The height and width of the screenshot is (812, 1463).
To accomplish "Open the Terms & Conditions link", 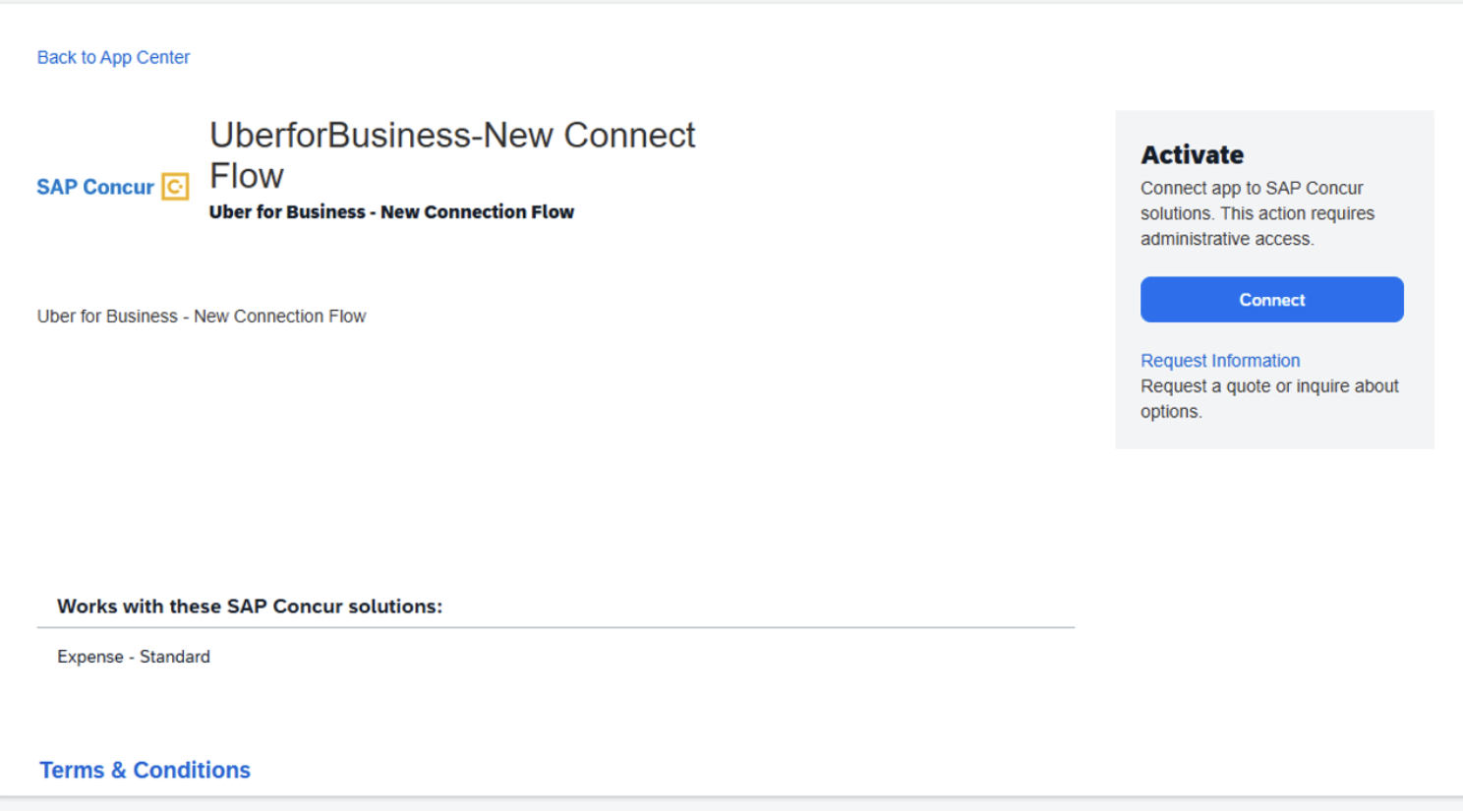I will 145,770.
